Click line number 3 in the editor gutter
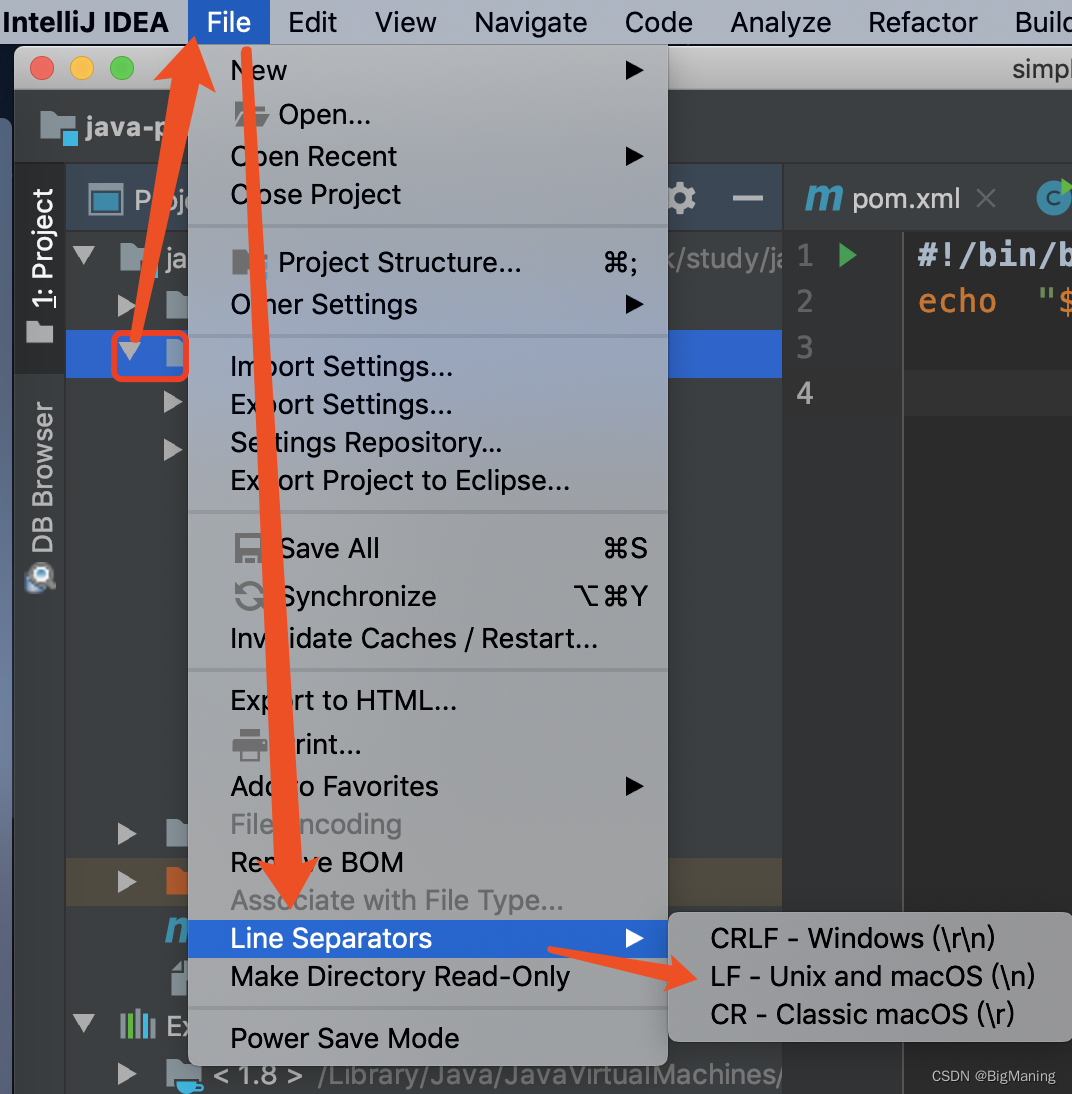This screenshot has width=1072, height=1094. 804,347
